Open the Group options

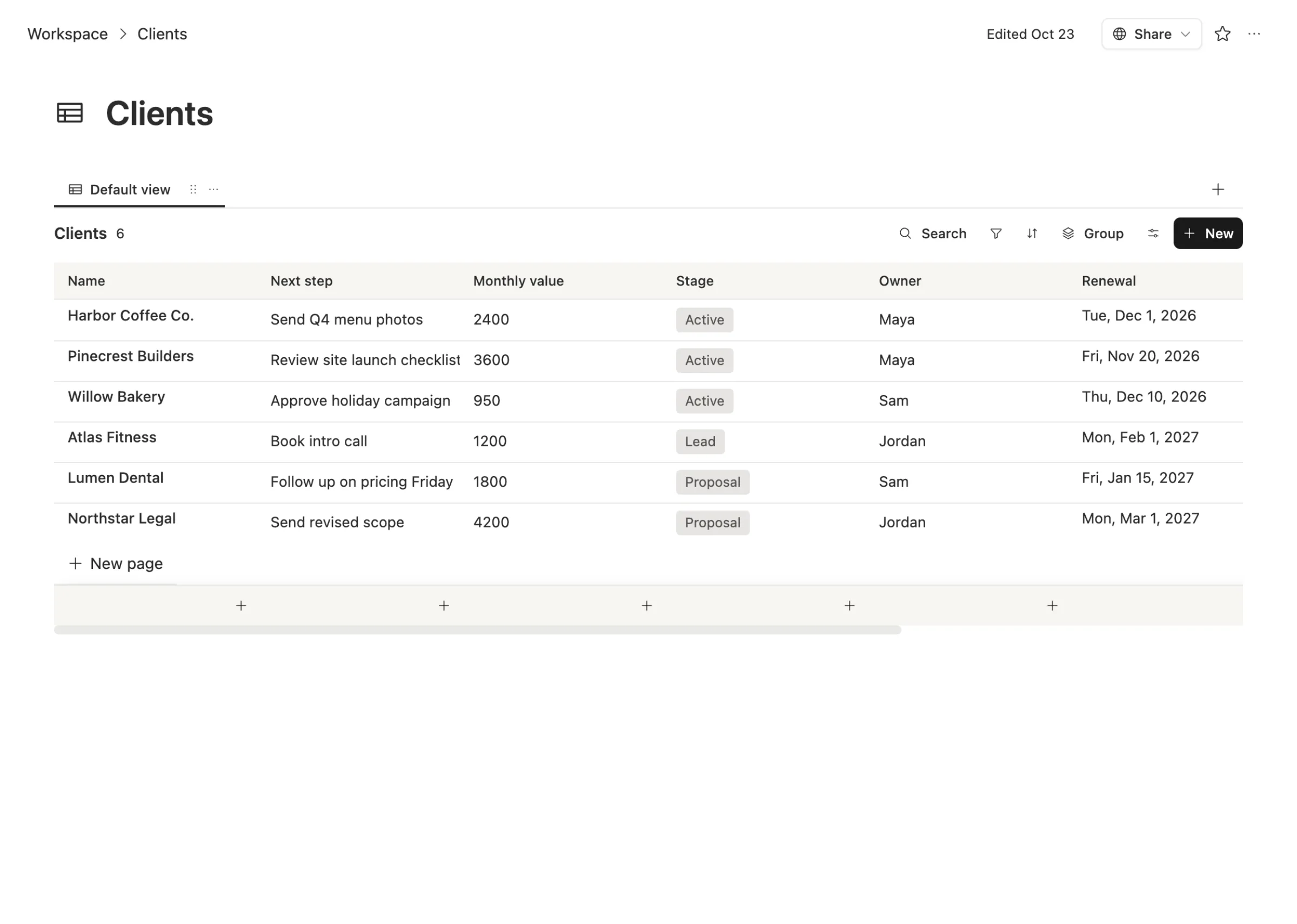(x=1092, y=233)
